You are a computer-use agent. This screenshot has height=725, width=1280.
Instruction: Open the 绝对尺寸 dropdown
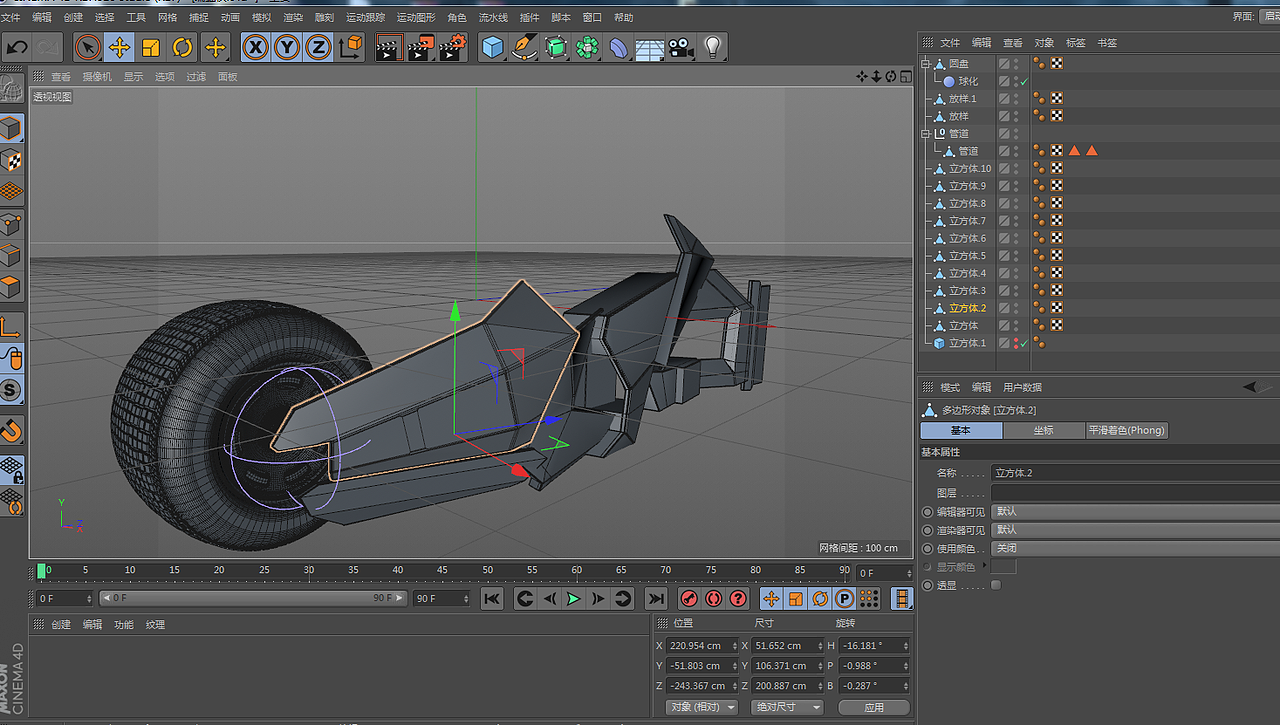click(786, 707)
